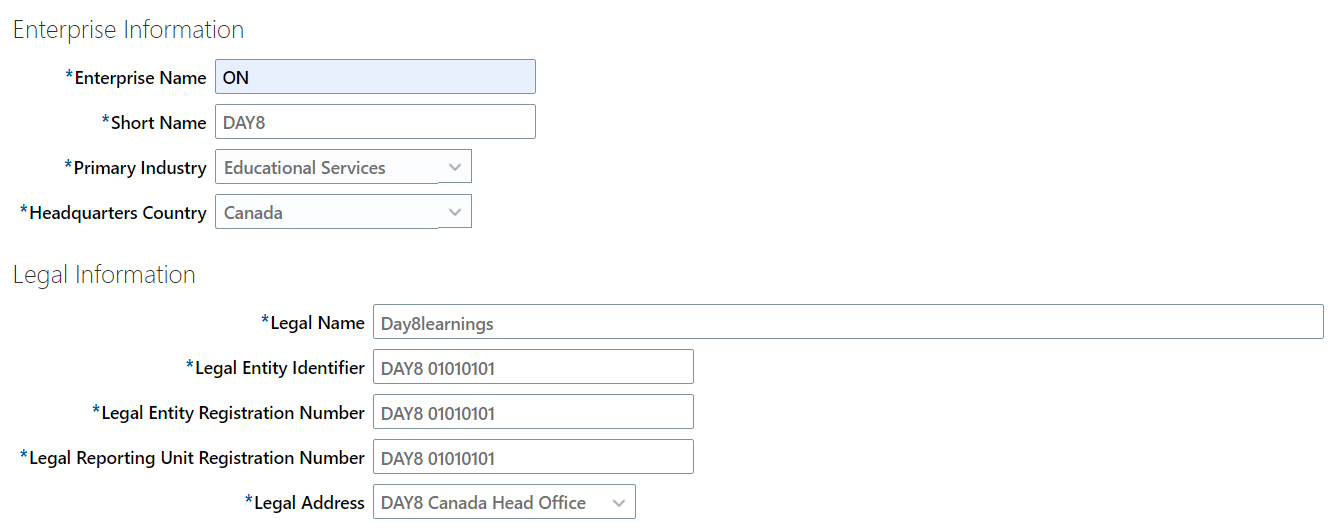Image resolution: width=1332 pixels, height=528 pixels.
Task: Click the Legal Entity Registration Number label
Action: click(x=233, y=413)
